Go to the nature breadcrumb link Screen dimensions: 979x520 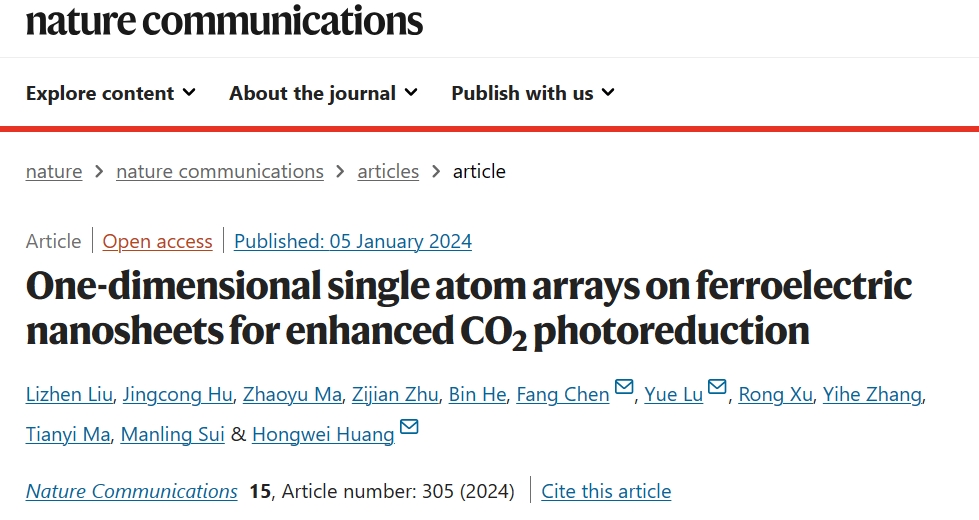tap(54, 171)
